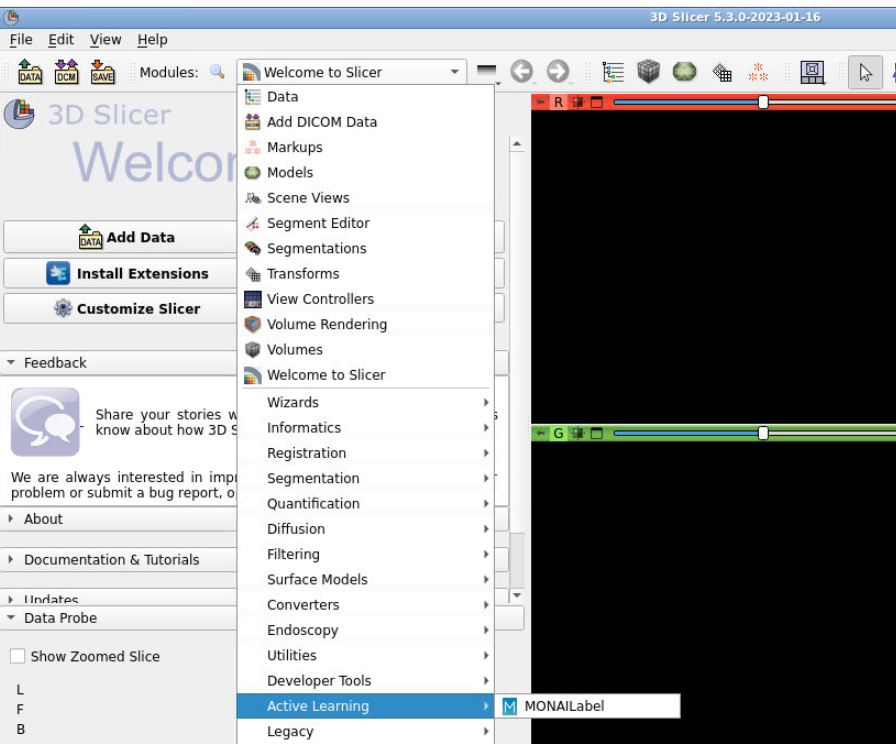Screen dimensions: 896x744
Task: Open the Registration submenu
Action: point(305,452)
